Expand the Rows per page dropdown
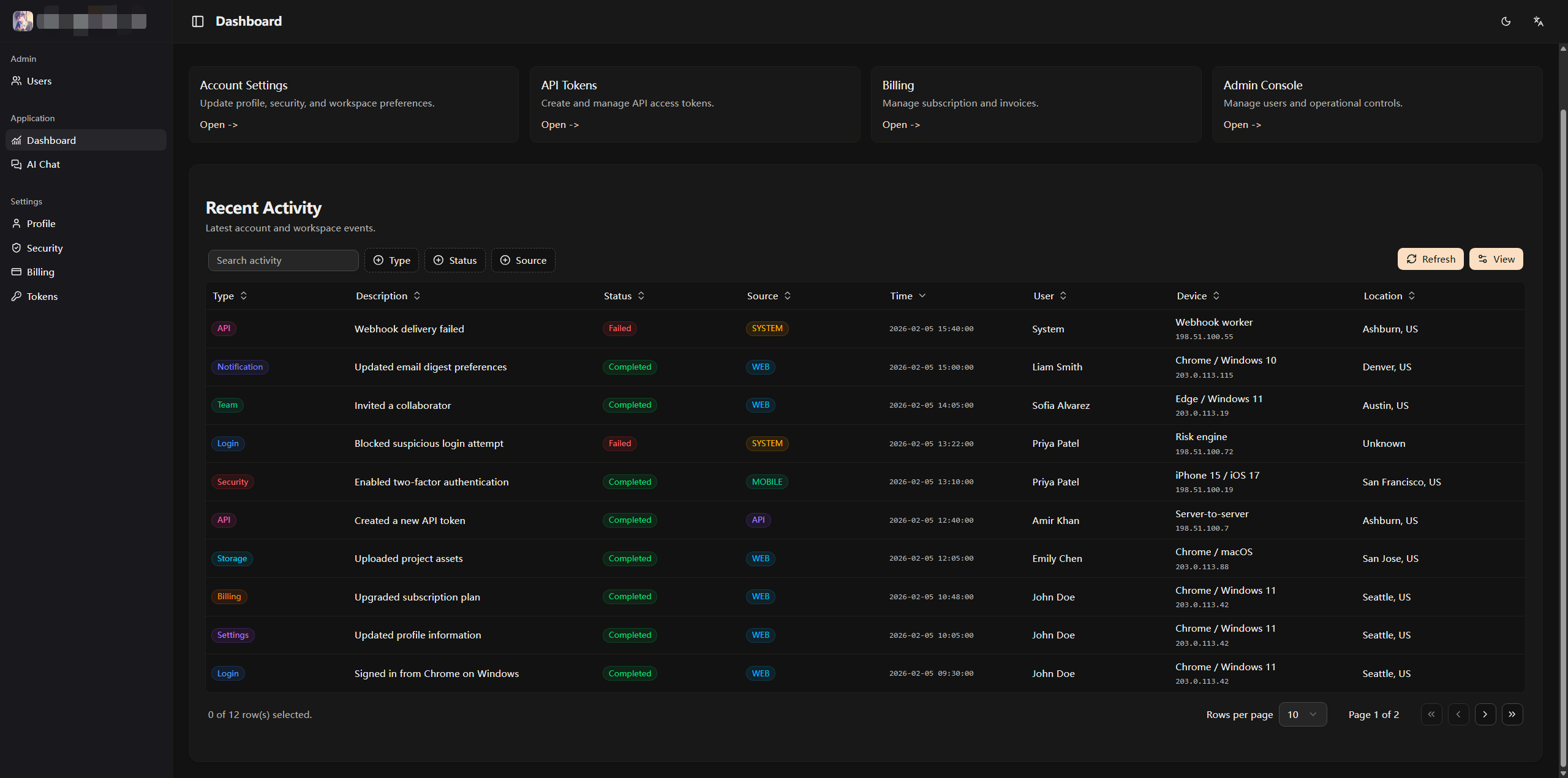1568x778 pixels. coord(1302,714)
